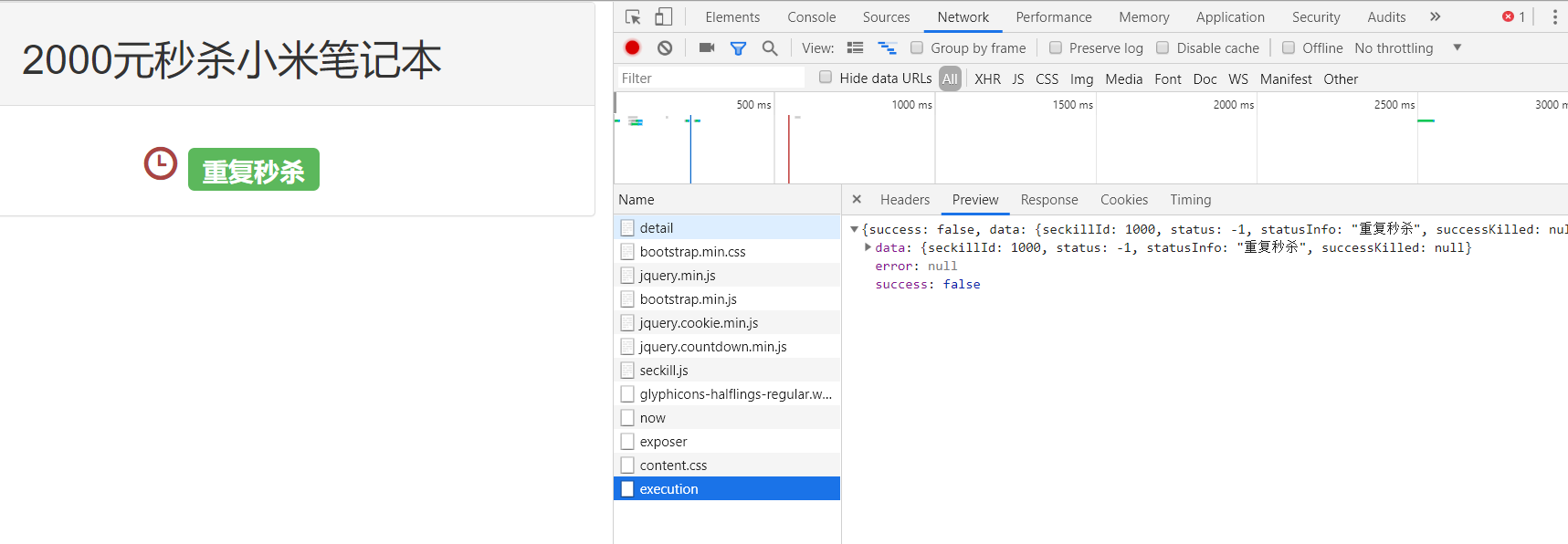Filter requests by Doc
Viewport: 1568px width, 544px height.
click(1205, 78)
